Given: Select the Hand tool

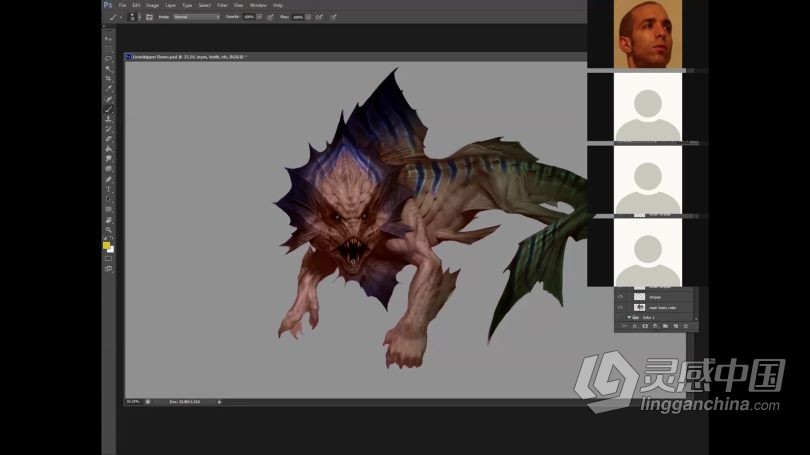Looking at the screenshot, I should pyautogui.click(x=108, y=219).
